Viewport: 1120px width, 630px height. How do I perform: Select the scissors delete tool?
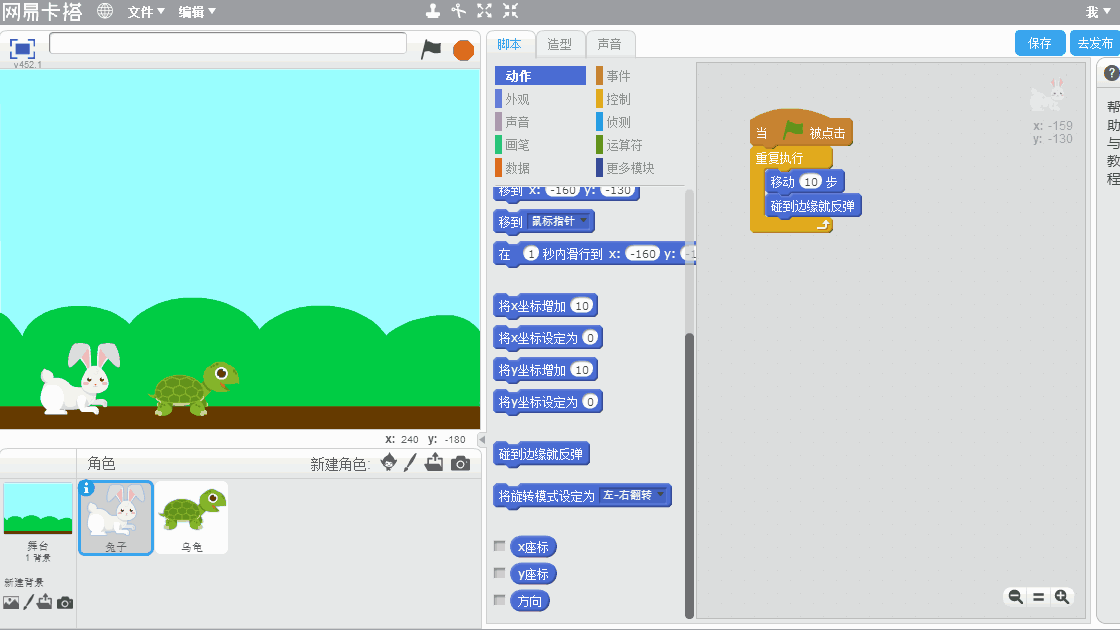pos(458,11)
